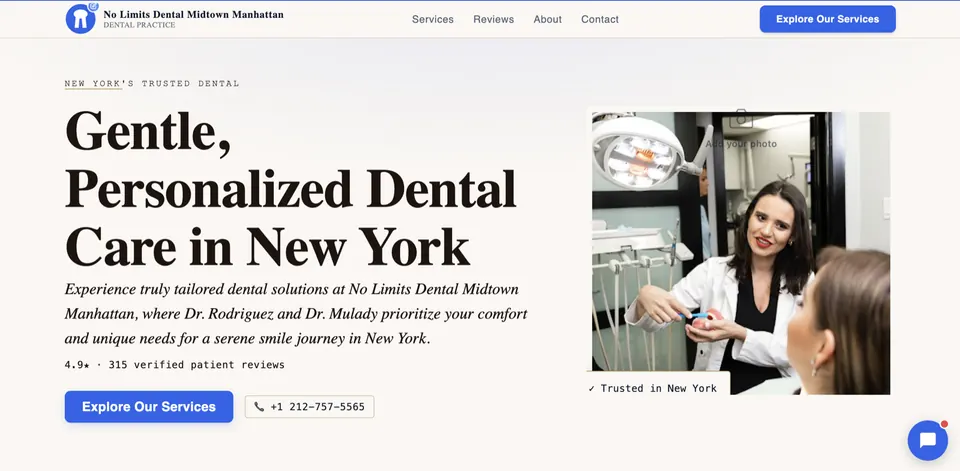The image size is (960, 471).
Task: Click the DENTAL PRACTICE subtitle
Action: (x=139, y=25)
